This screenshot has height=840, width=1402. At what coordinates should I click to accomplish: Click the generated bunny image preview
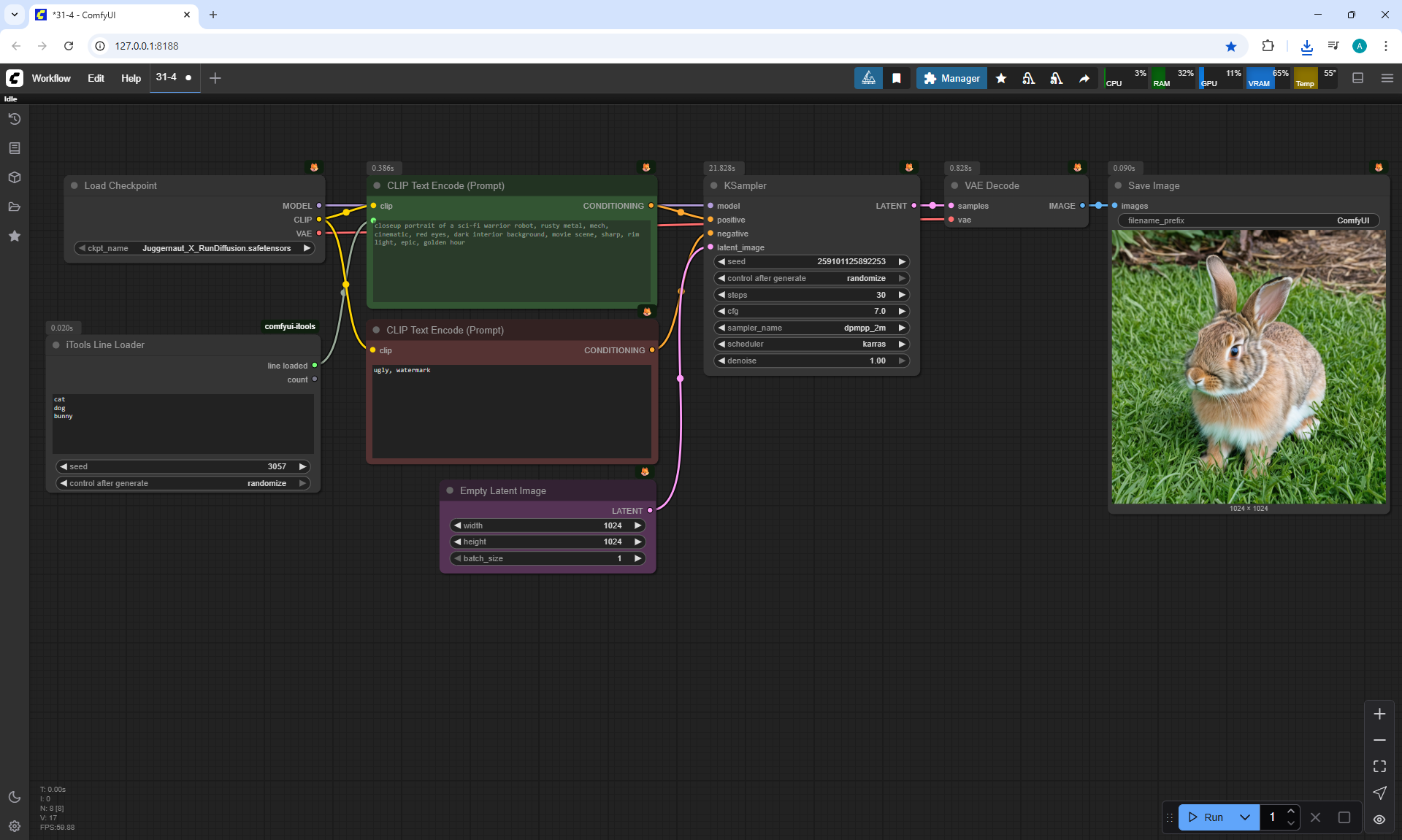pos(1248,367)
